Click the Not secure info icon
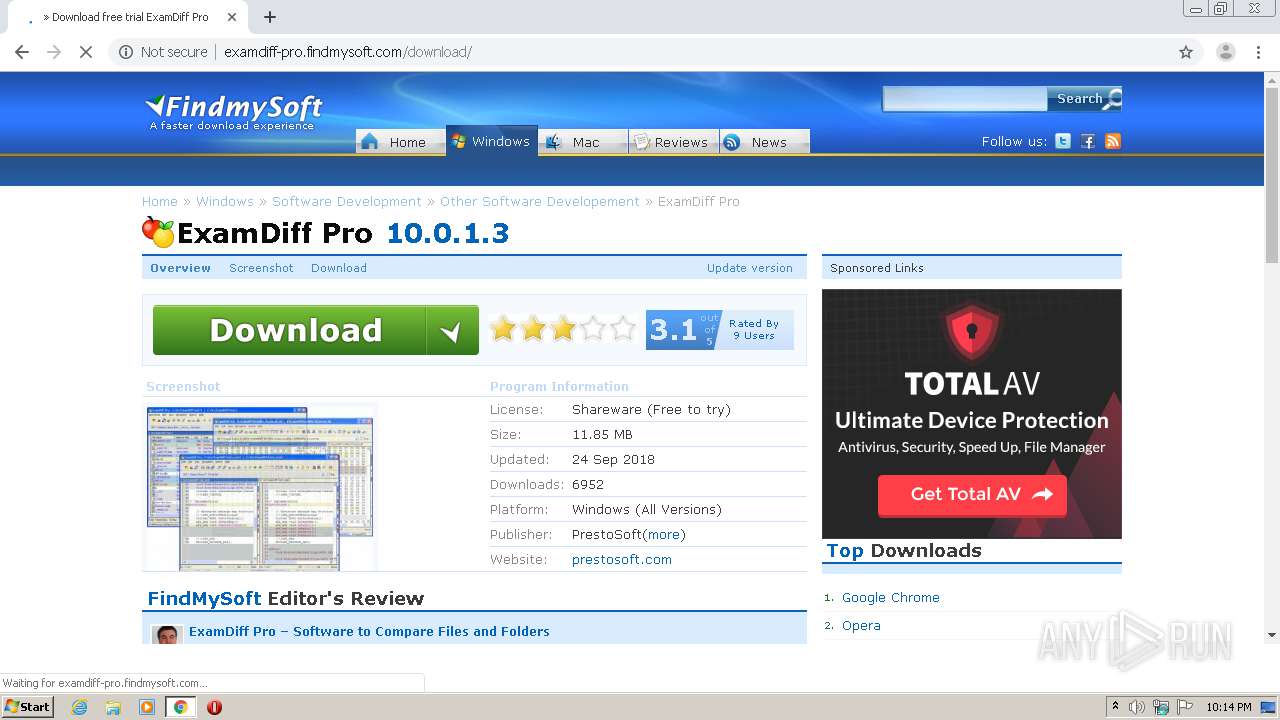The height and width of the screenshot is (720, 1280). click(126, 52)
